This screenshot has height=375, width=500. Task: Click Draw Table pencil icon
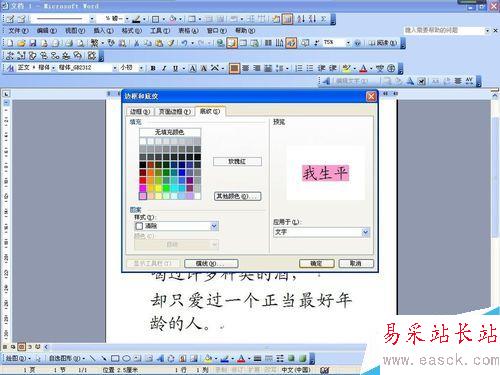click(x=10, y=19)
